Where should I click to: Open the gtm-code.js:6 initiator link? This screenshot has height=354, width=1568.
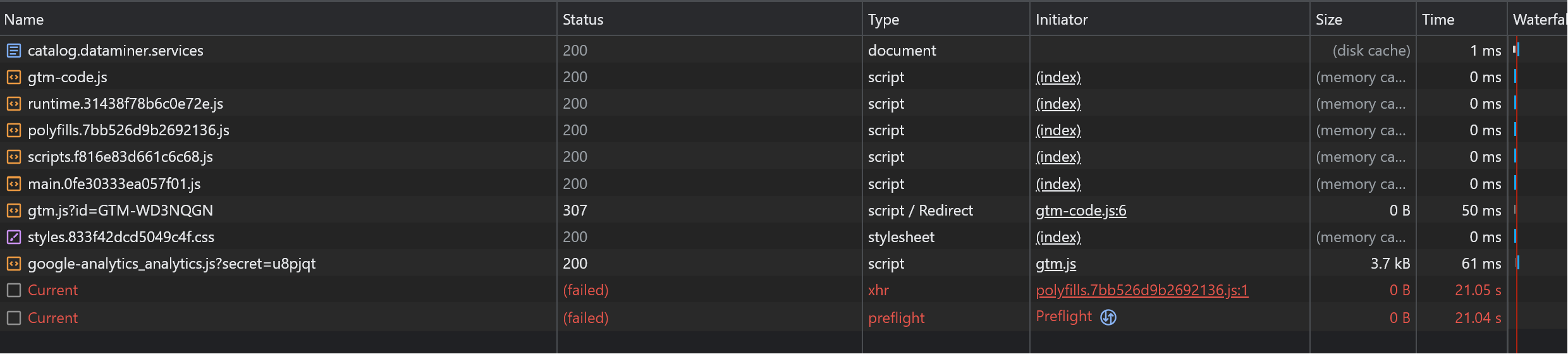(x=1081, y=211)
